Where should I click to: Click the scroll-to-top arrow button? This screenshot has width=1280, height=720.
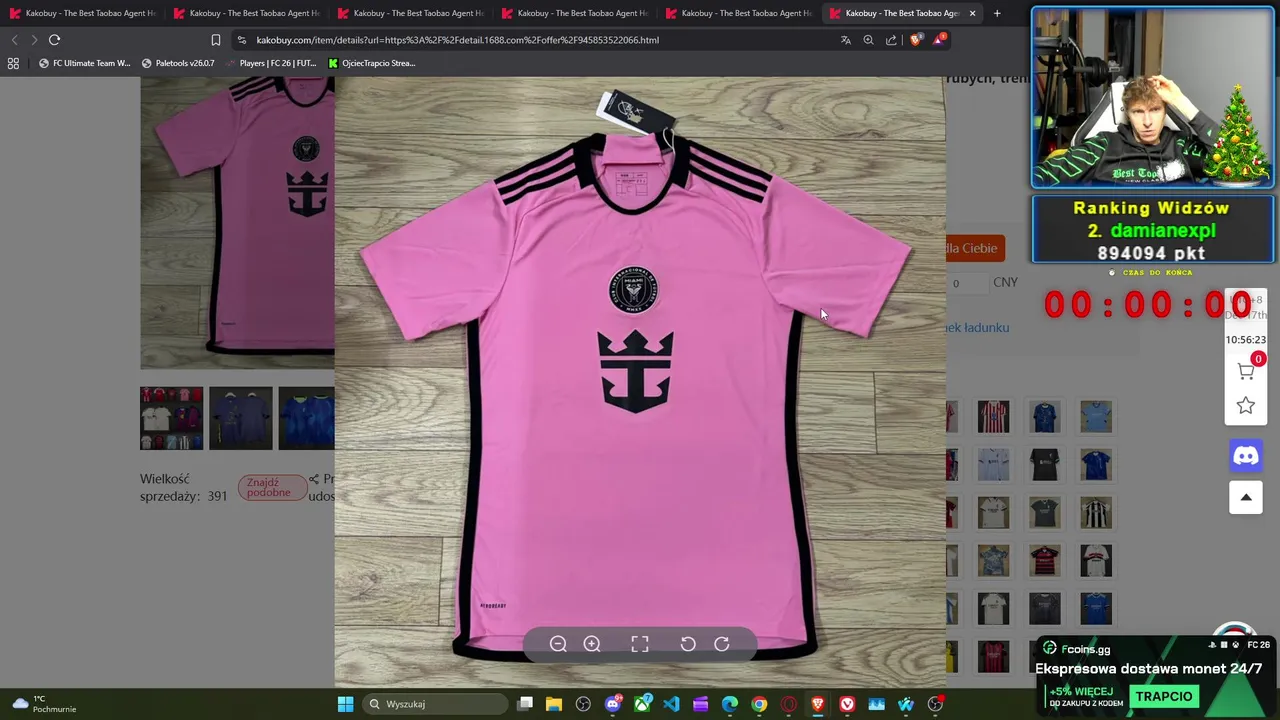(x=1246, y=497)
